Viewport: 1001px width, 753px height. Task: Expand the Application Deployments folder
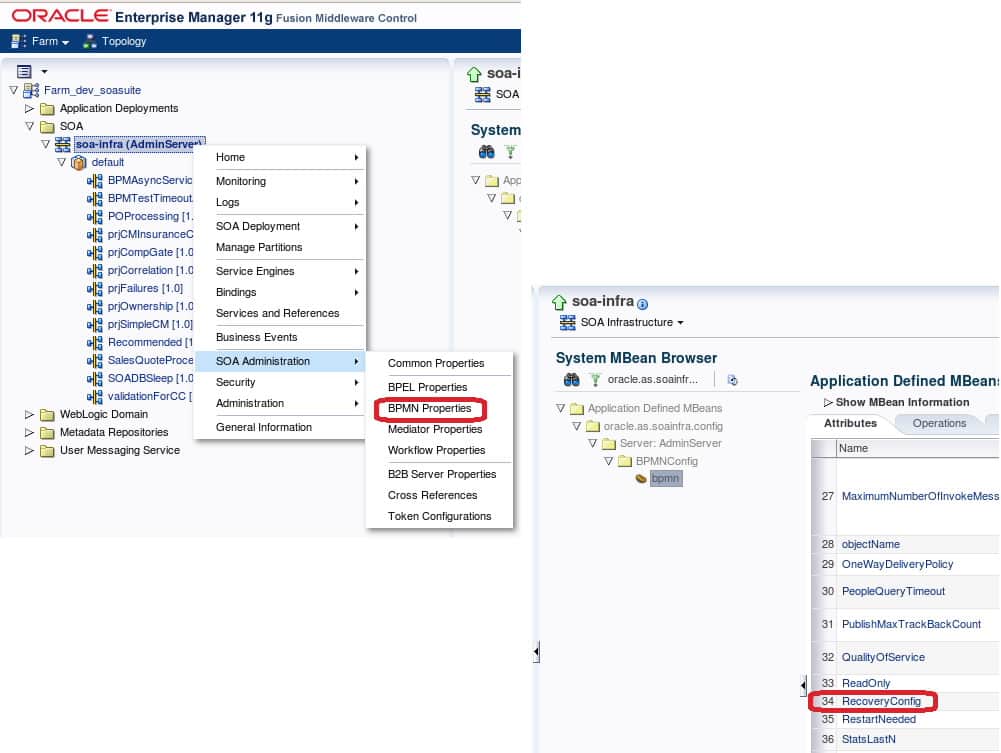click(28, 108)
